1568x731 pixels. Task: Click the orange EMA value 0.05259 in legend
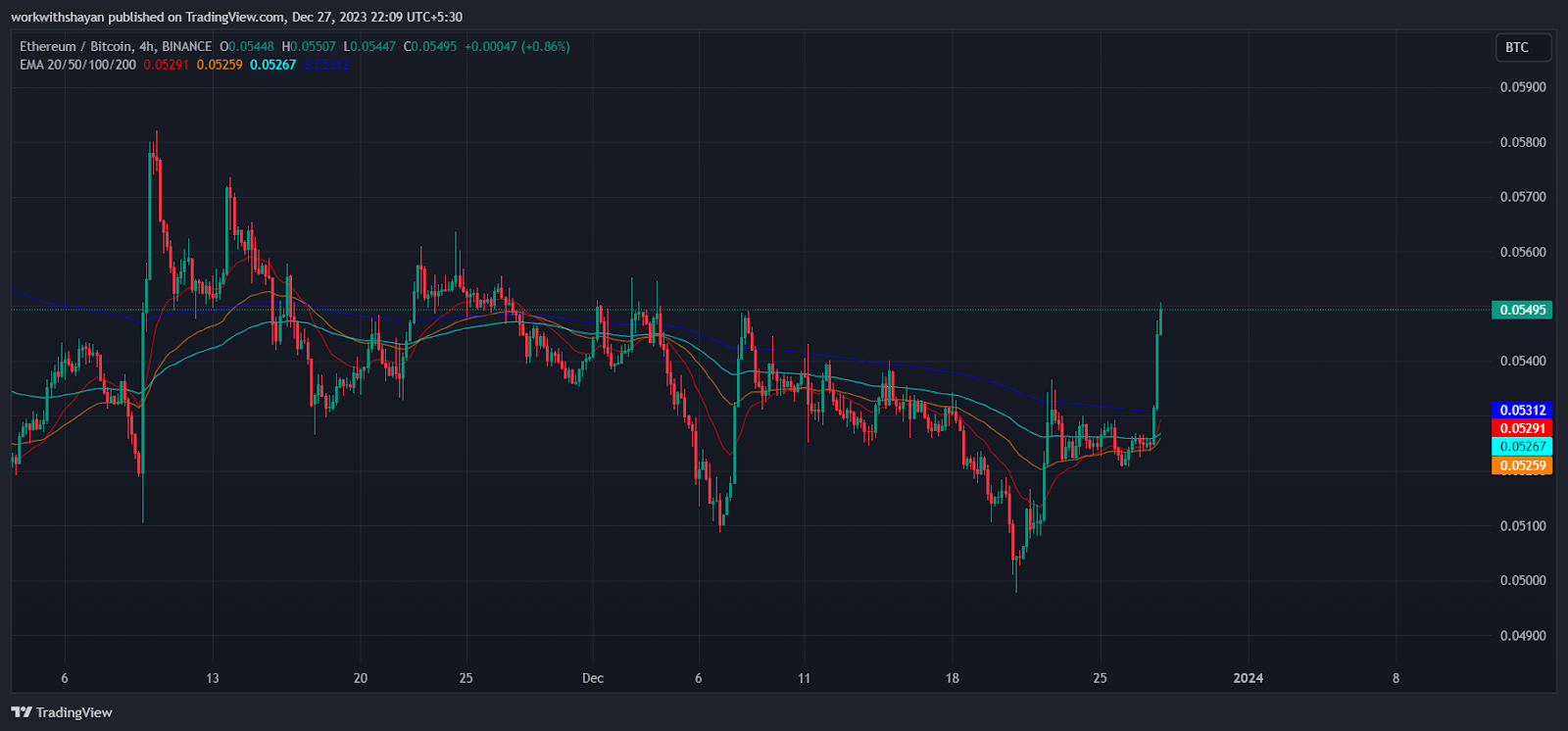[x=220, y=65]
